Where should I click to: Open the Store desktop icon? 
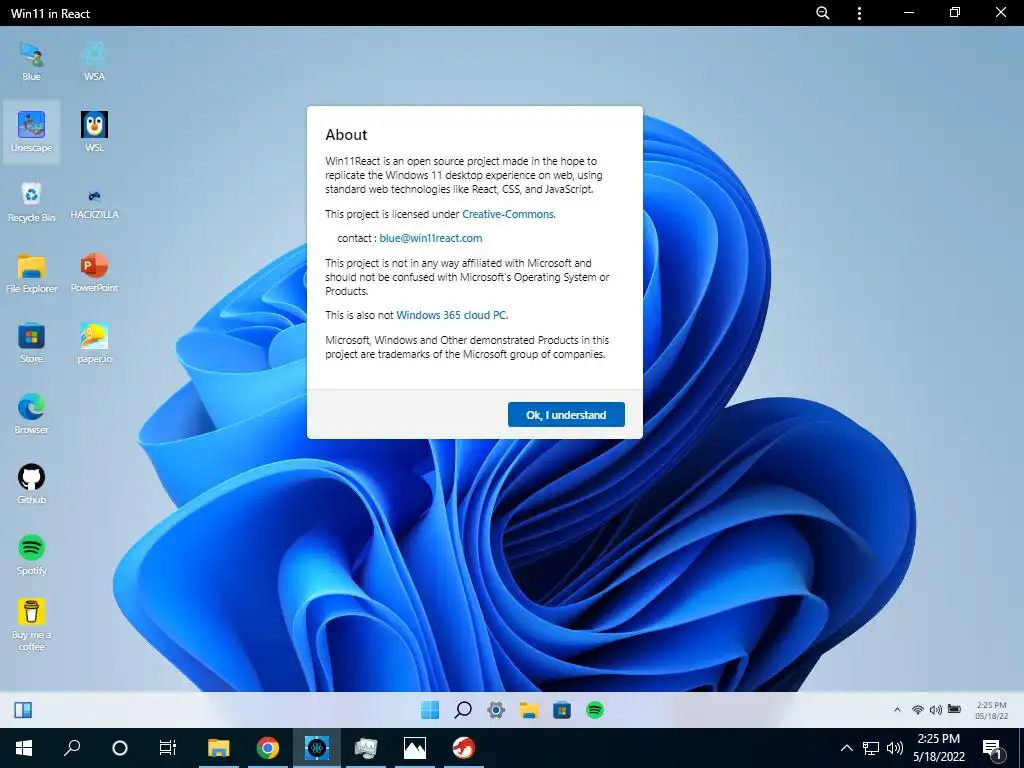pyautogui.click(x=31, y=343)
